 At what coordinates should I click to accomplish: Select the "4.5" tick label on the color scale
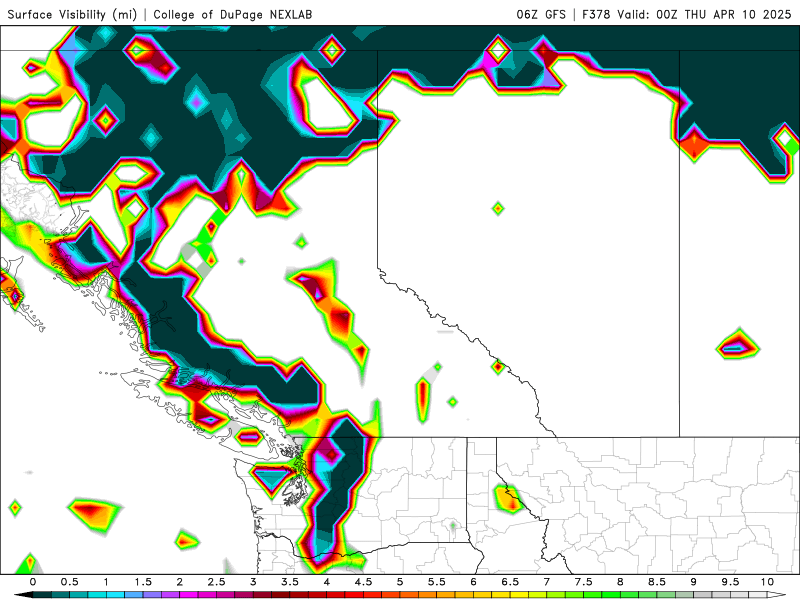pyautogui.click(x=363, y=582)
